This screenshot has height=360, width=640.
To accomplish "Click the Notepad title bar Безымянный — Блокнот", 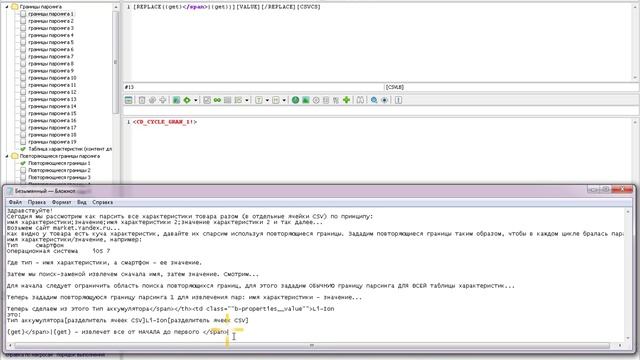I will pos(45,191).
